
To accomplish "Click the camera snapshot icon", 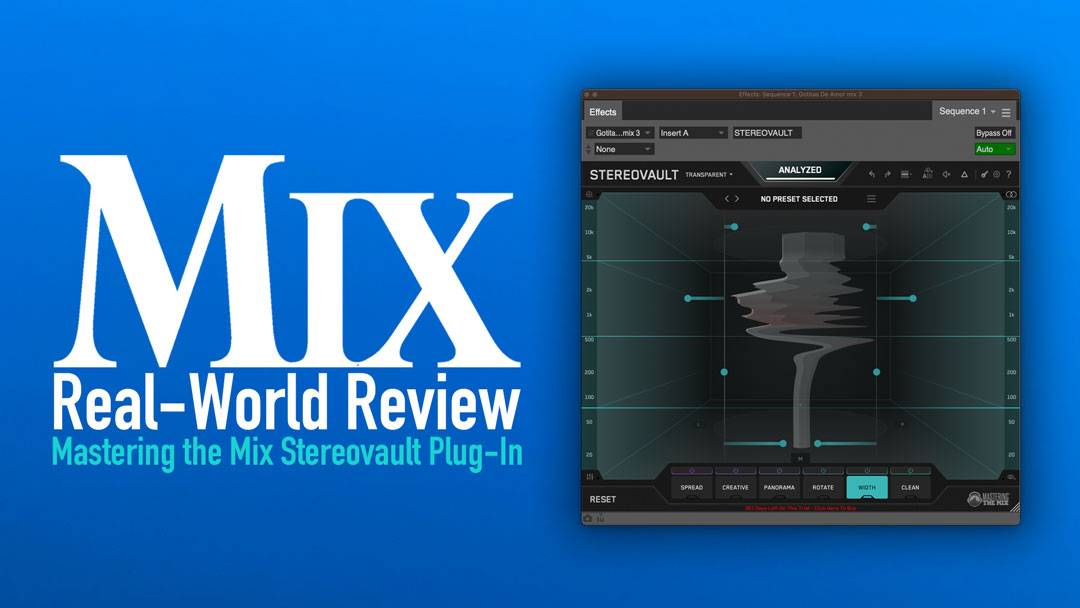I will tap(588, 518).
